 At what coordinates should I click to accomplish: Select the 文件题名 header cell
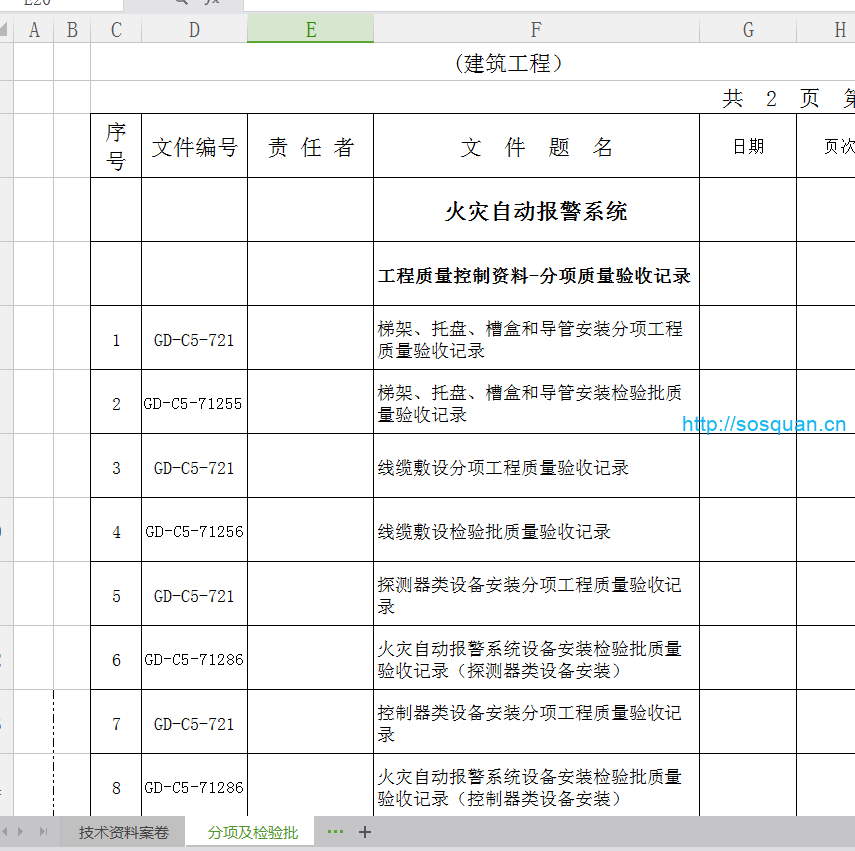pos(536,147)
